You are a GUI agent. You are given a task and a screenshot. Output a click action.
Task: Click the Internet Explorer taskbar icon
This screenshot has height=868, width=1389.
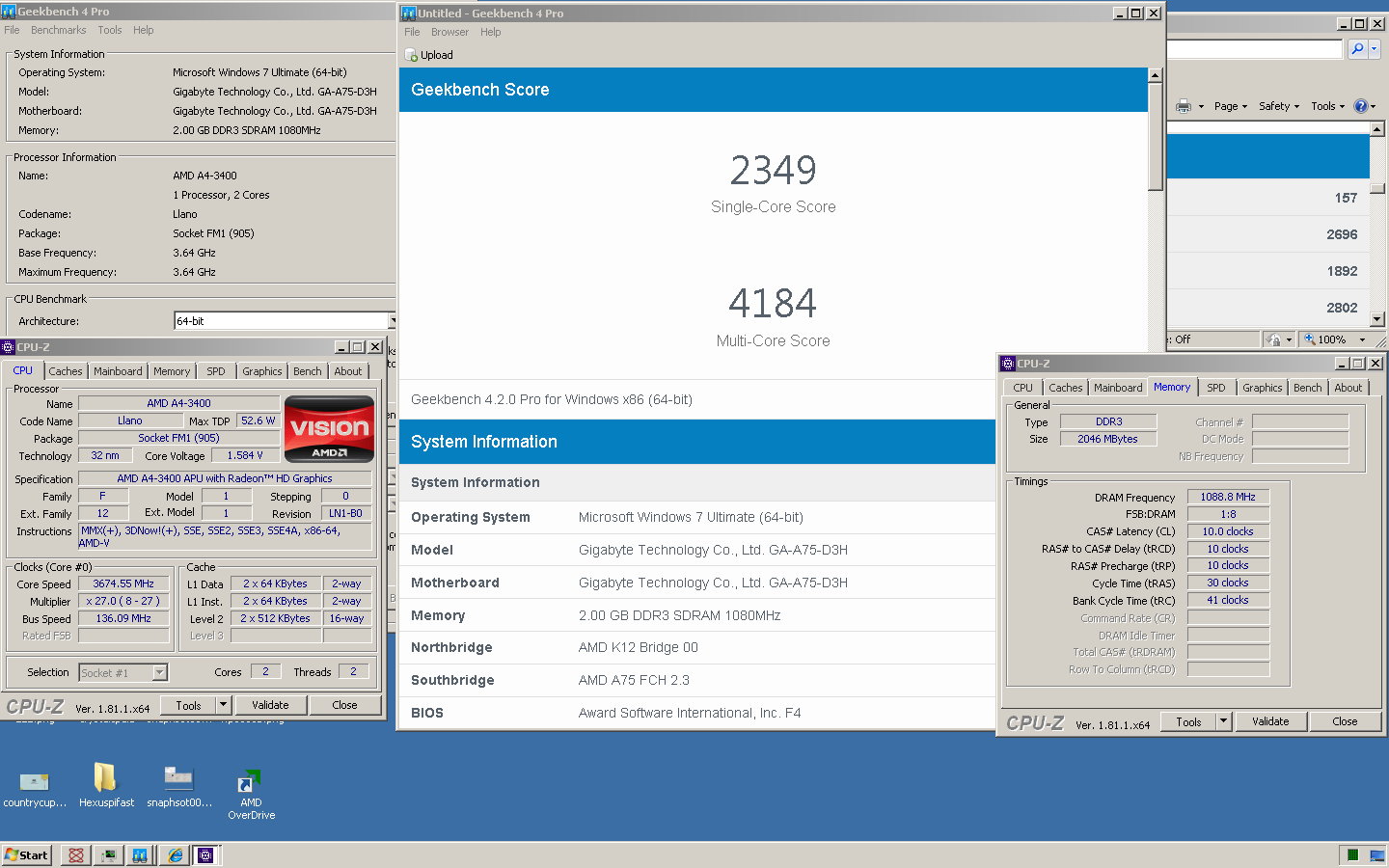pyautogui.click(x=175, y=855)
